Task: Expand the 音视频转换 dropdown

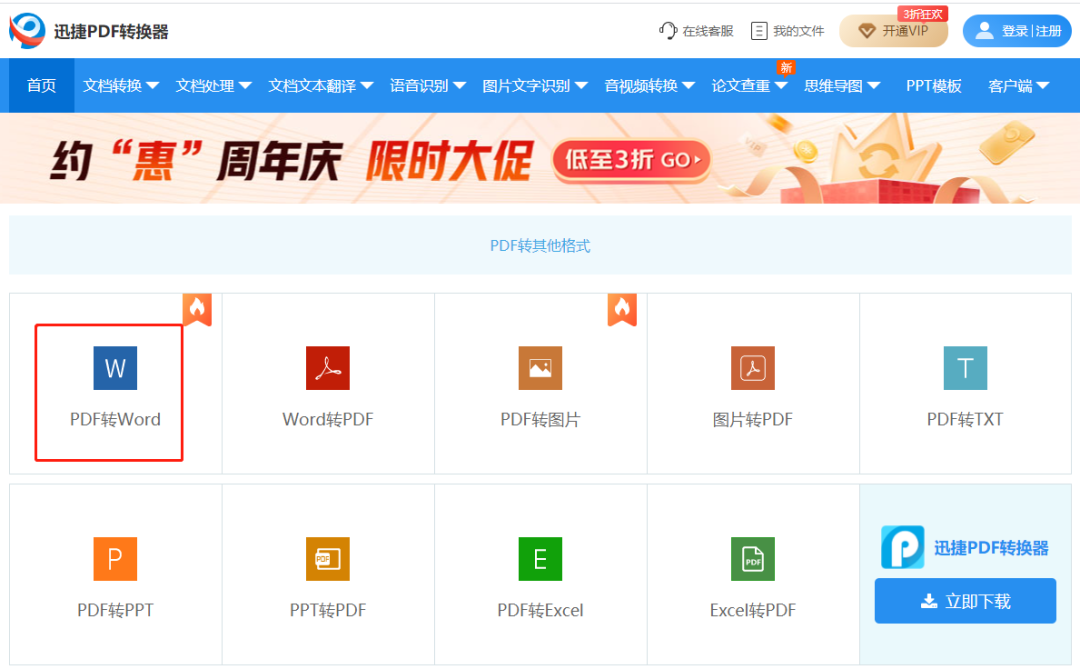Action: 650,85
